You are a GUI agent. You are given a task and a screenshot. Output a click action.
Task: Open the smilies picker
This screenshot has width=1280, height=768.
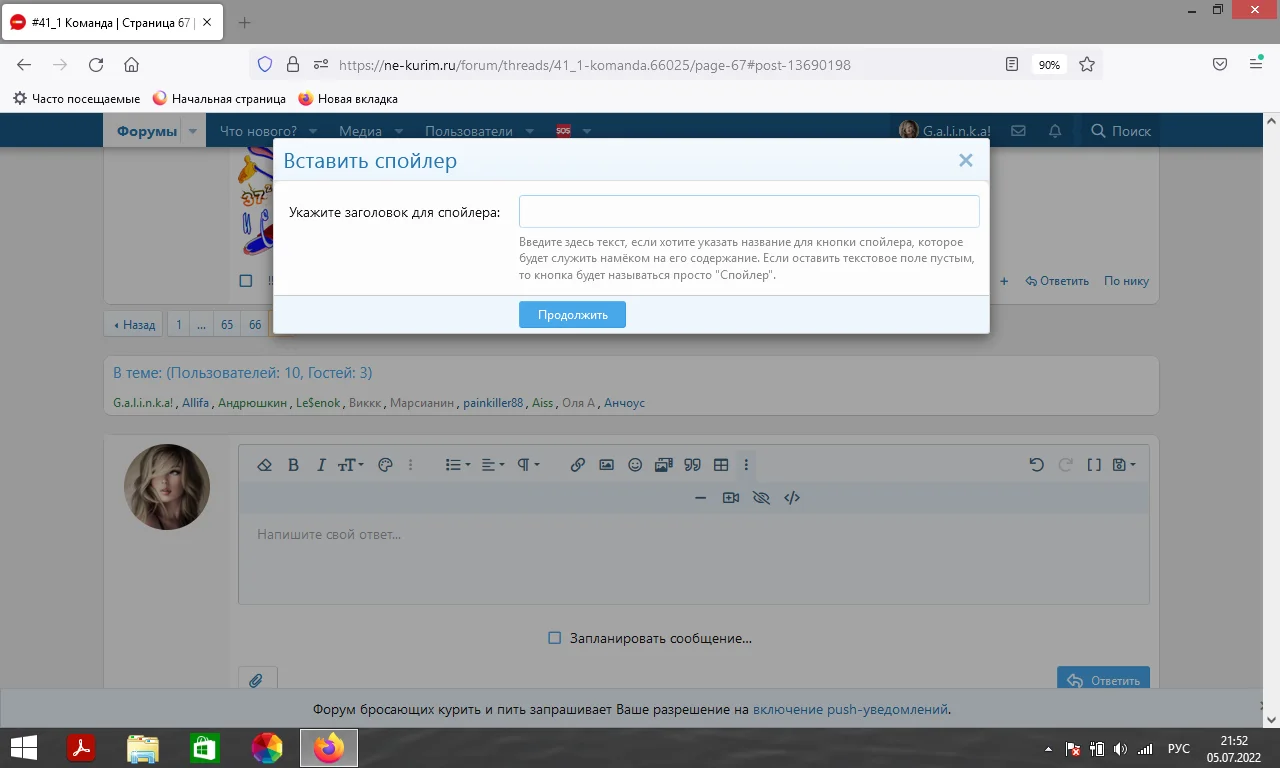[635, 465]
